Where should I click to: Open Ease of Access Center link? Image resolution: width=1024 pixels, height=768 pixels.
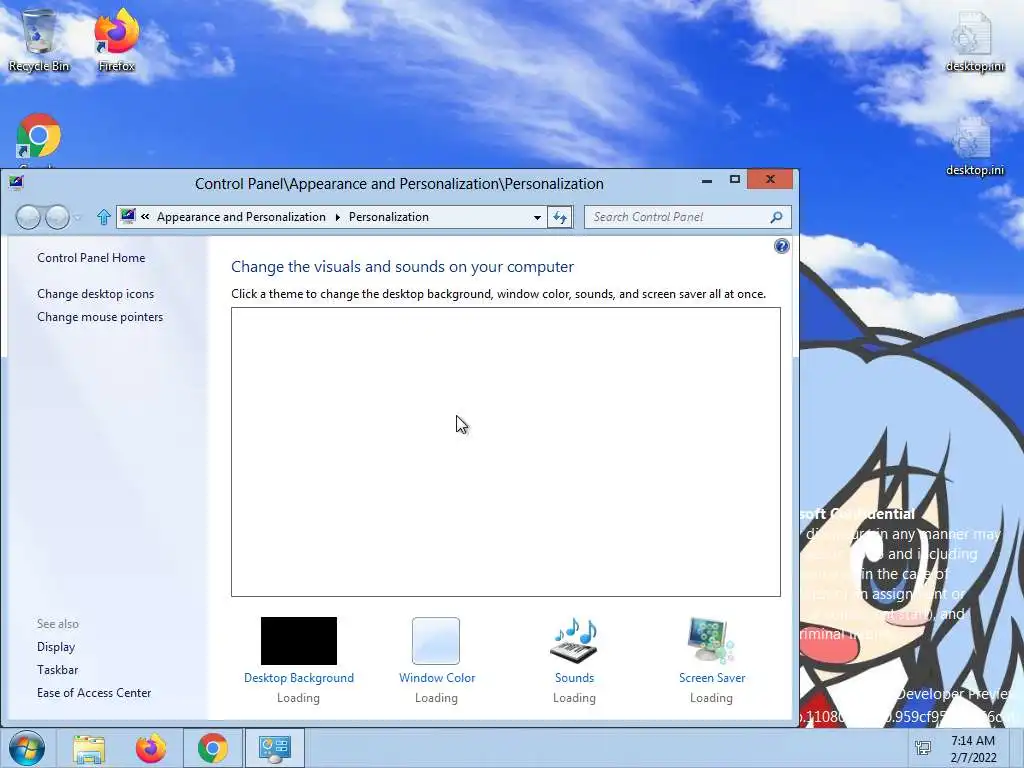point(94,692)
